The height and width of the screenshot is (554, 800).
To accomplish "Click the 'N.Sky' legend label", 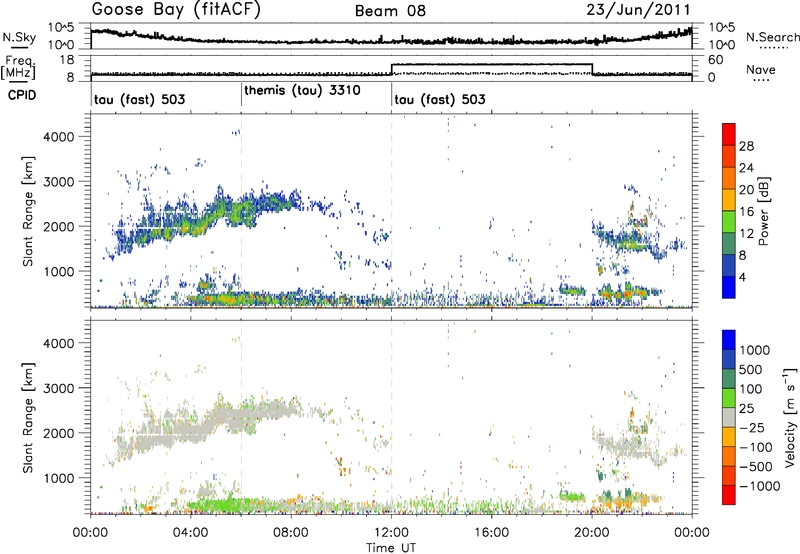I will point(19,37).
